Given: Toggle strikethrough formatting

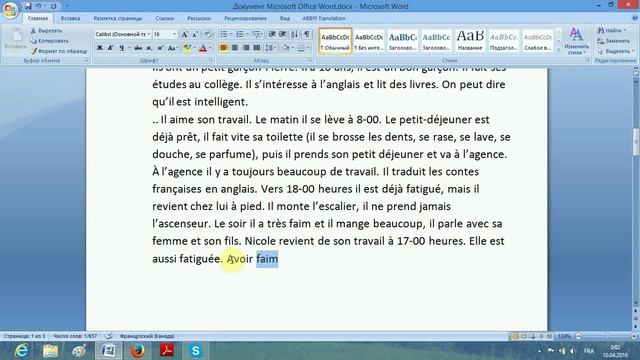Looking at the screenshot, I should coord(138,48).
